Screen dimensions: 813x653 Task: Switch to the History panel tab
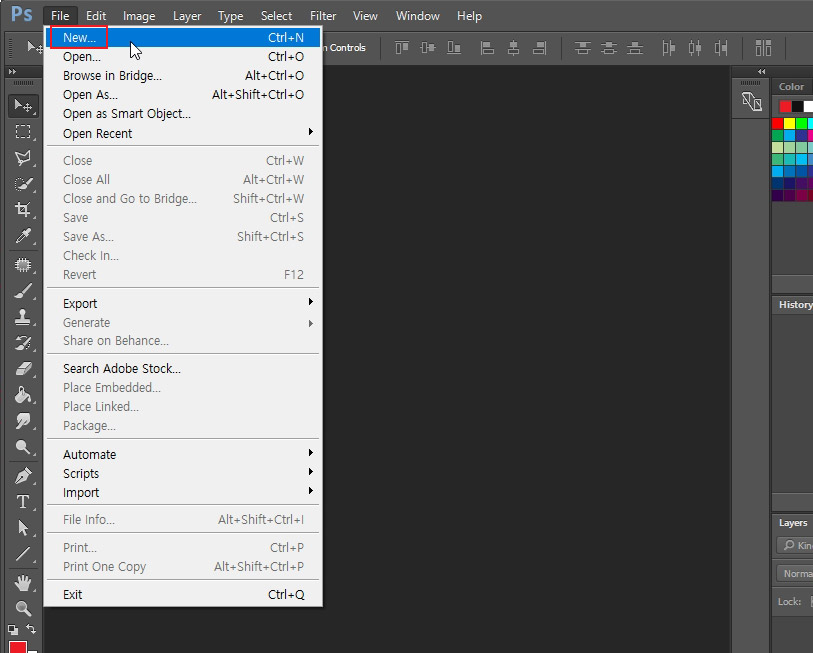[x=795, y=305]
